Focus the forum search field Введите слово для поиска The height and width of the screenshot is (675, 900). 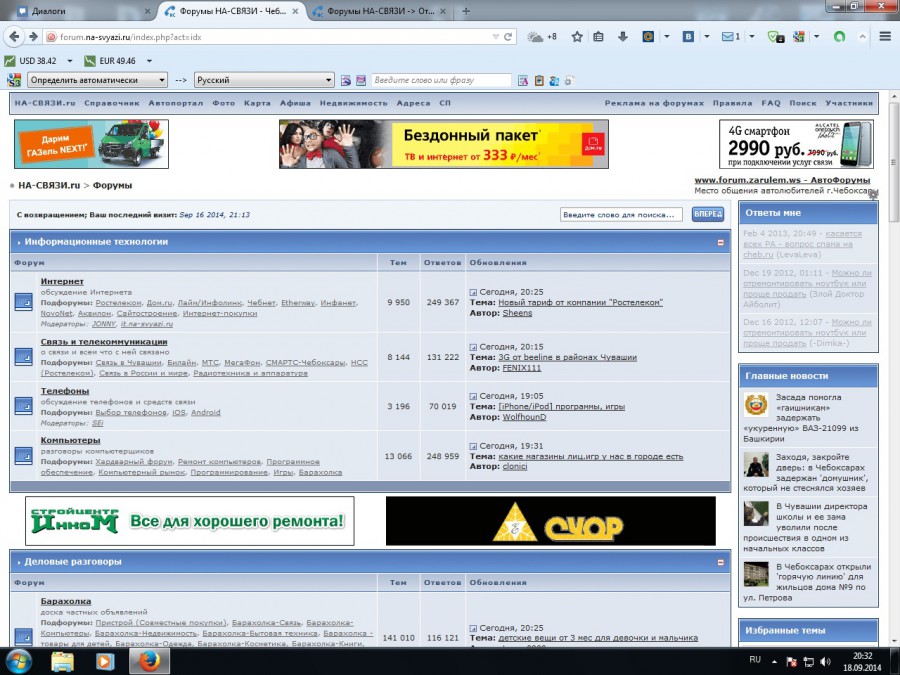click(x=620, y=215)
